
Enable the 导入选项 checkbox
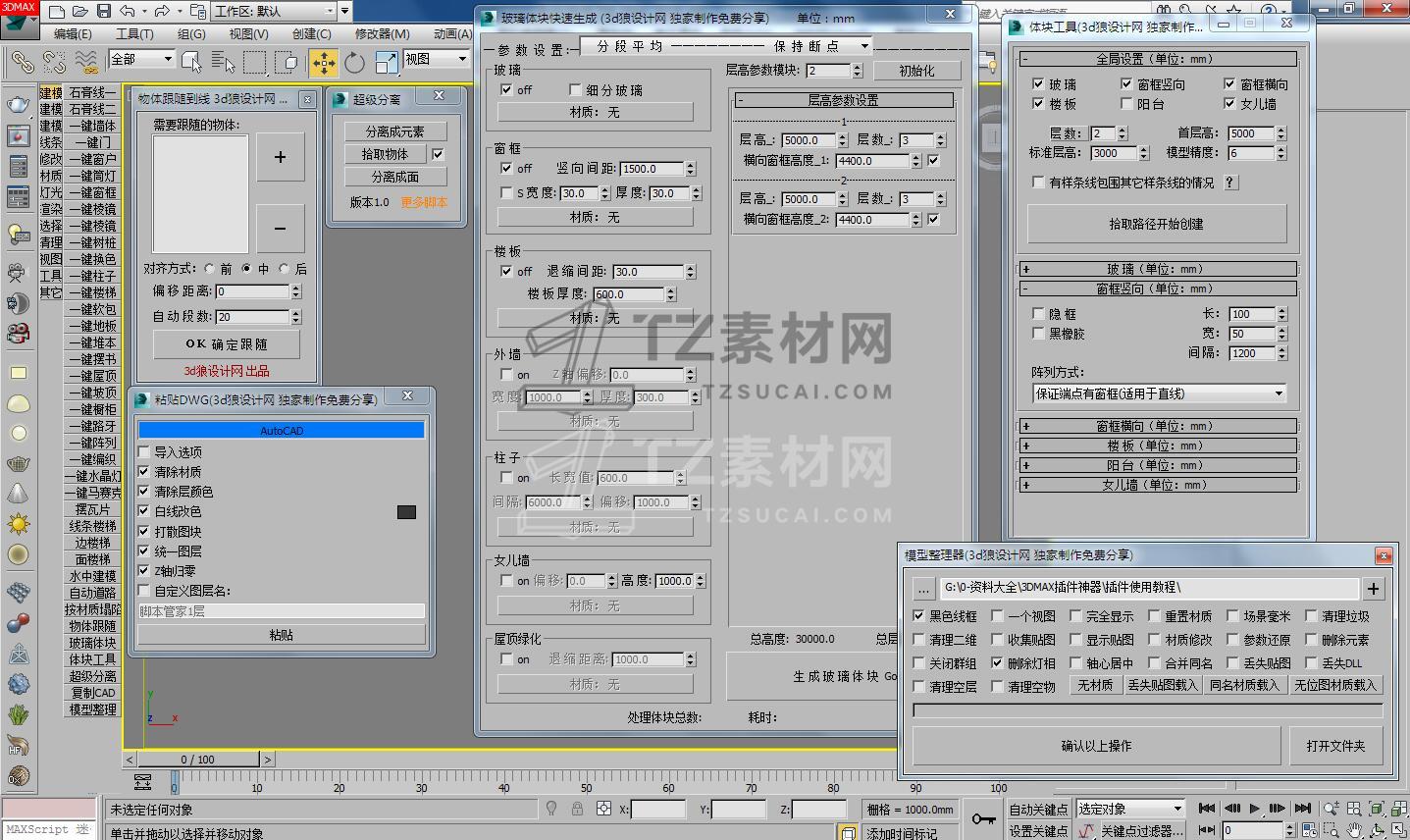point(144,452)
